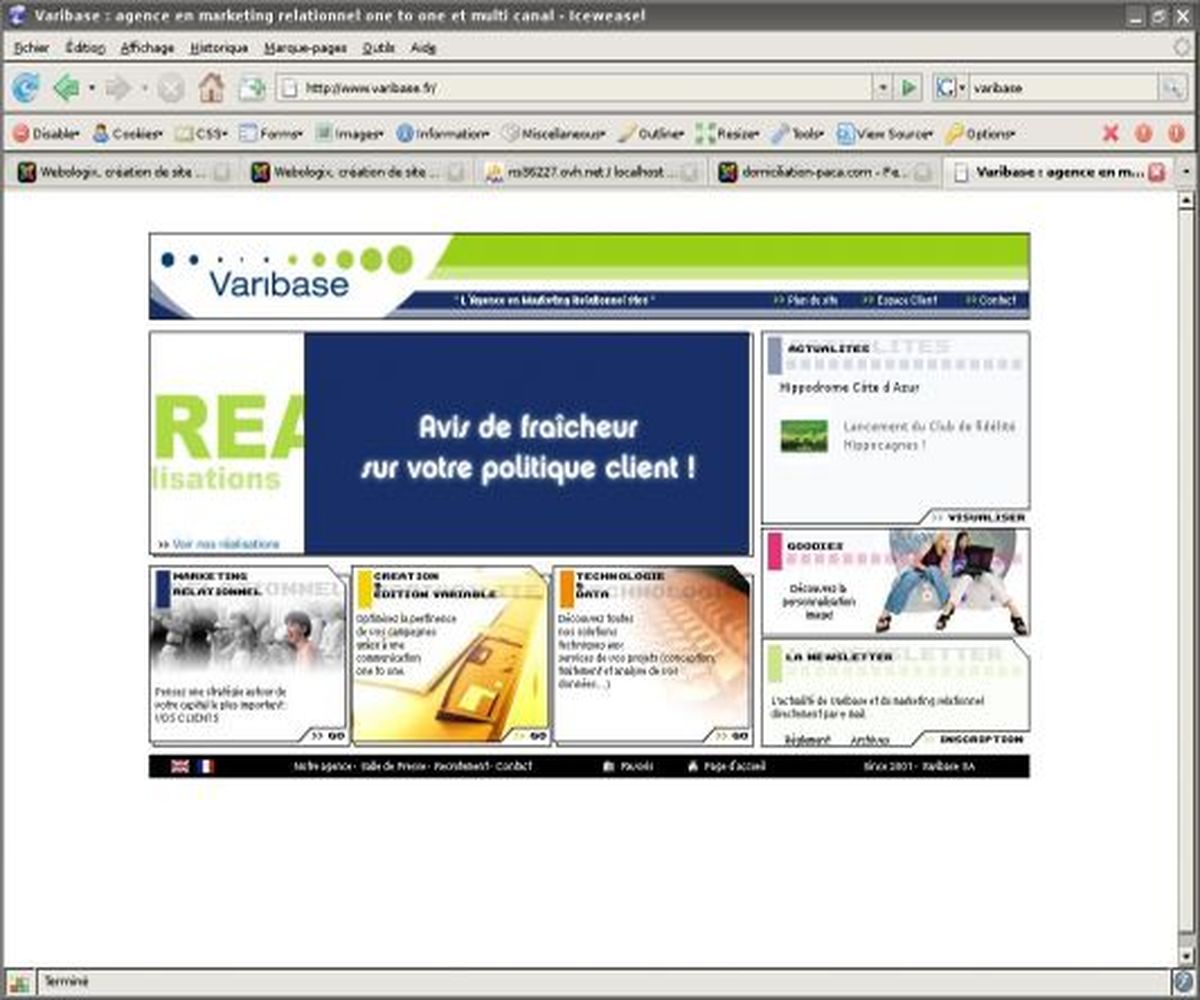1200x1000 pixels.
Task: Click Go in the Marketing Relationnel box
Action: coord(328,735)
